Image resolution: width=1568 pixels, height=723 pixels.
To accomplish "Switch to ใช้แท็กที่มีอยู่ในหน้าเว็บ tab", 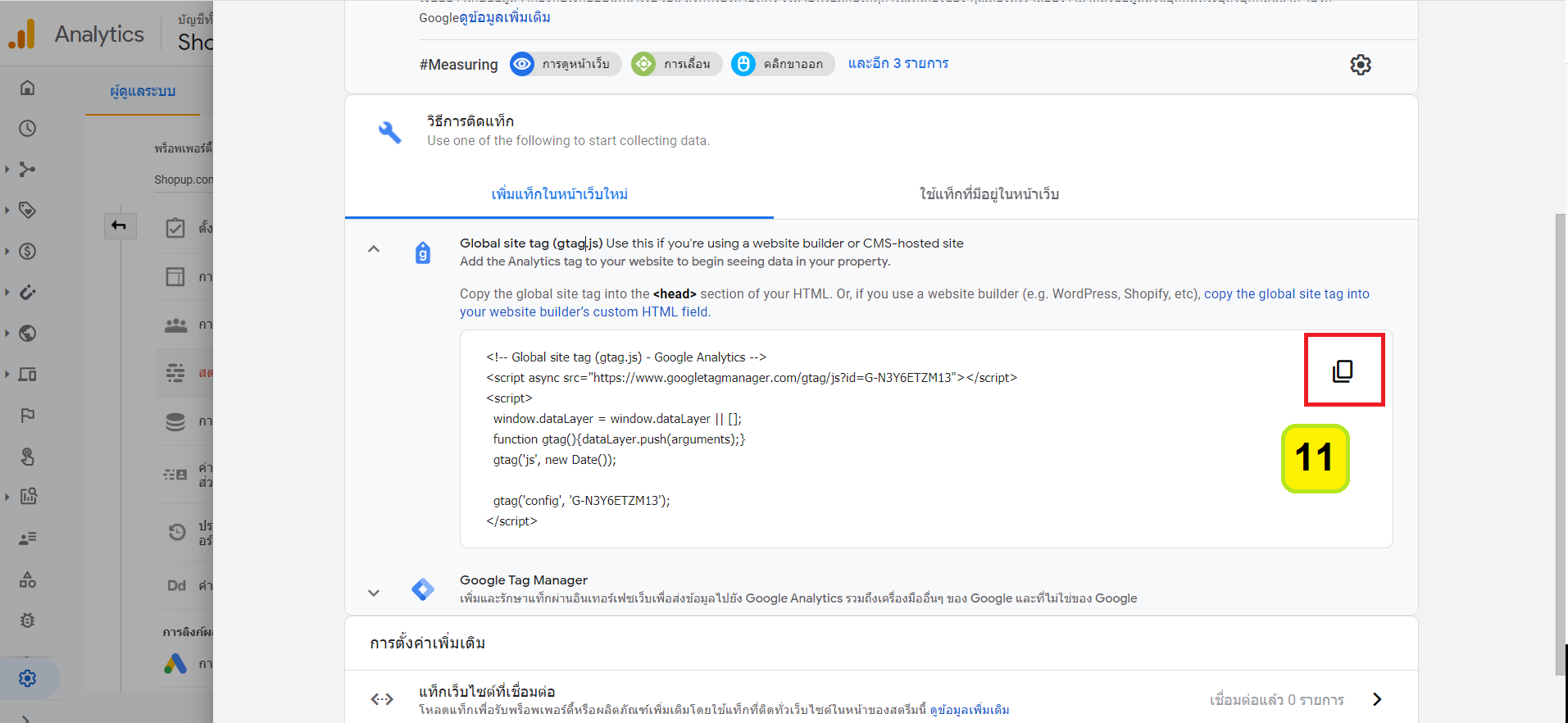I will (989, 194).
